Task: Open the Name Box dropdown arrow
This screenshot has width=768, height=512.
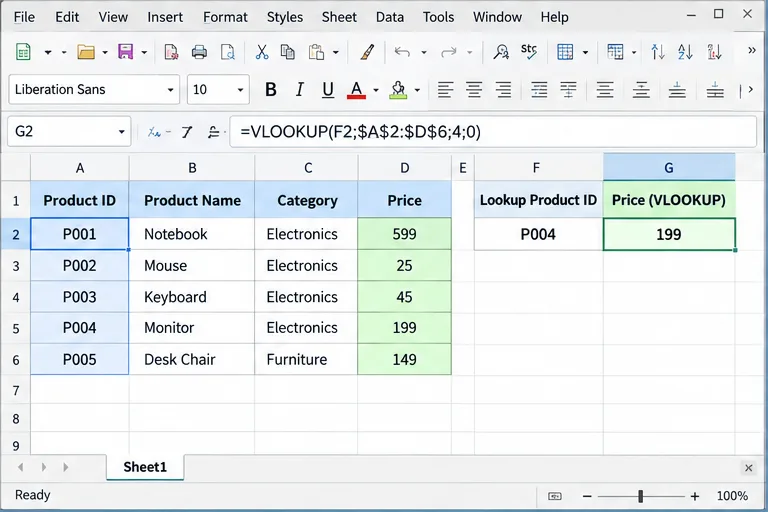Action: 121,131
